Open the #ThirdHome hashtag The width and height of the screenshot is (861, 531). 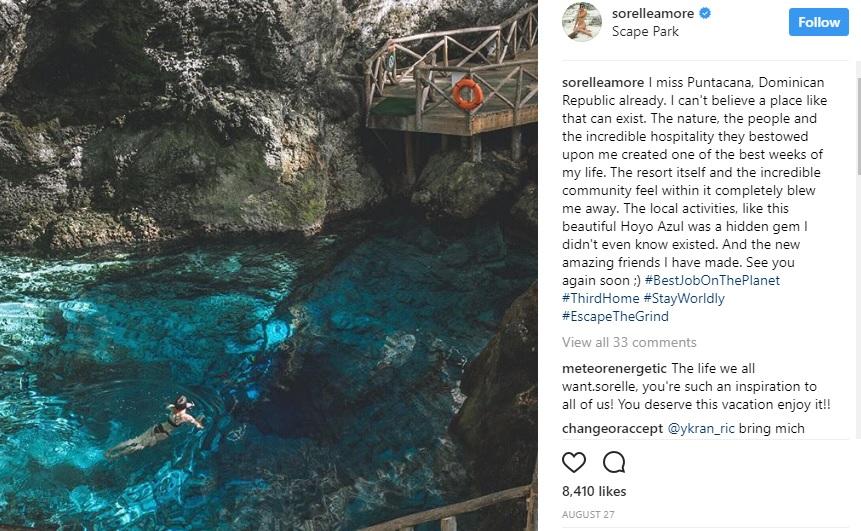click(600, 298)
